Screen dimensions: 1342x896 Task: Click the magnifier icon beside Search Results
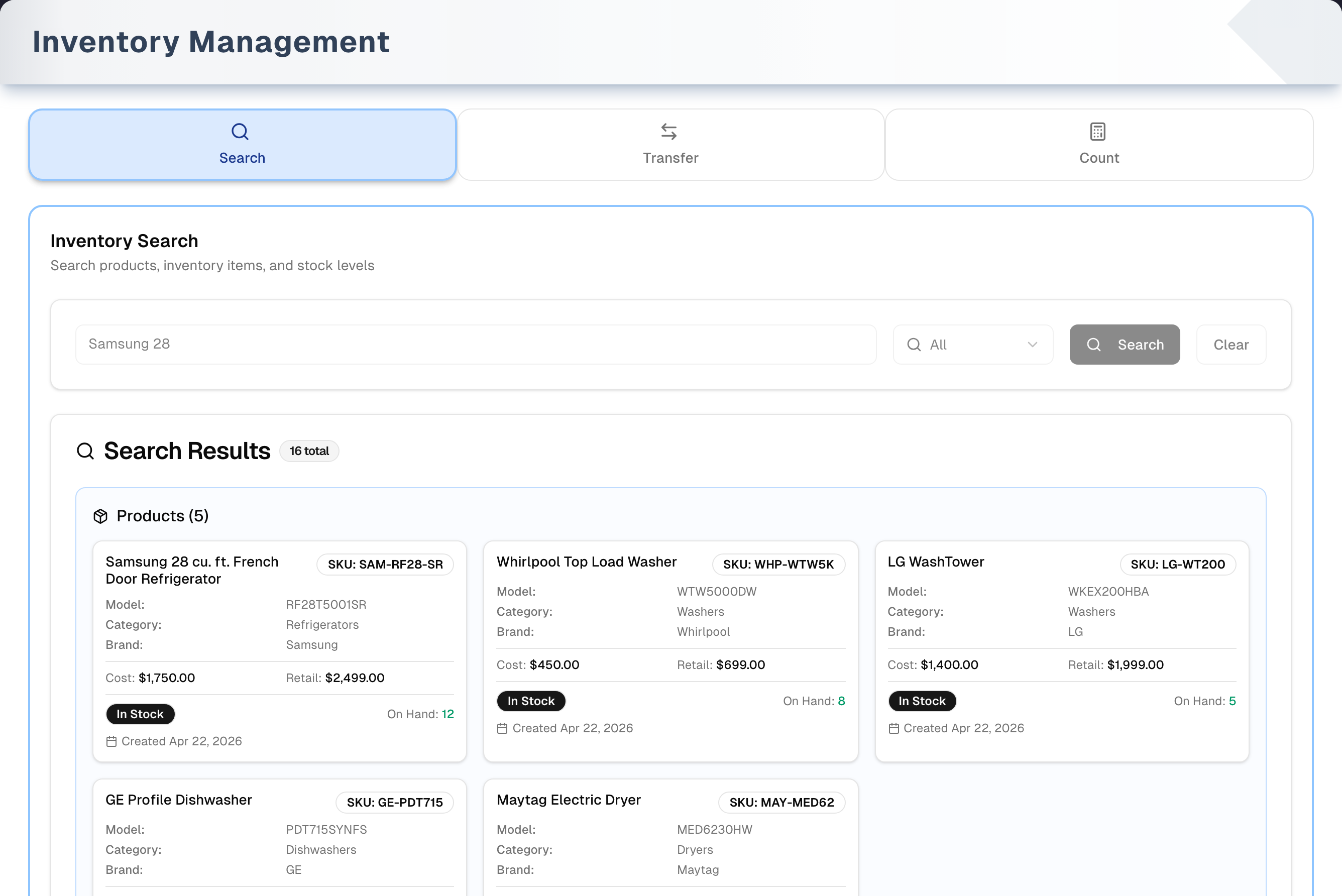[85, 451]
